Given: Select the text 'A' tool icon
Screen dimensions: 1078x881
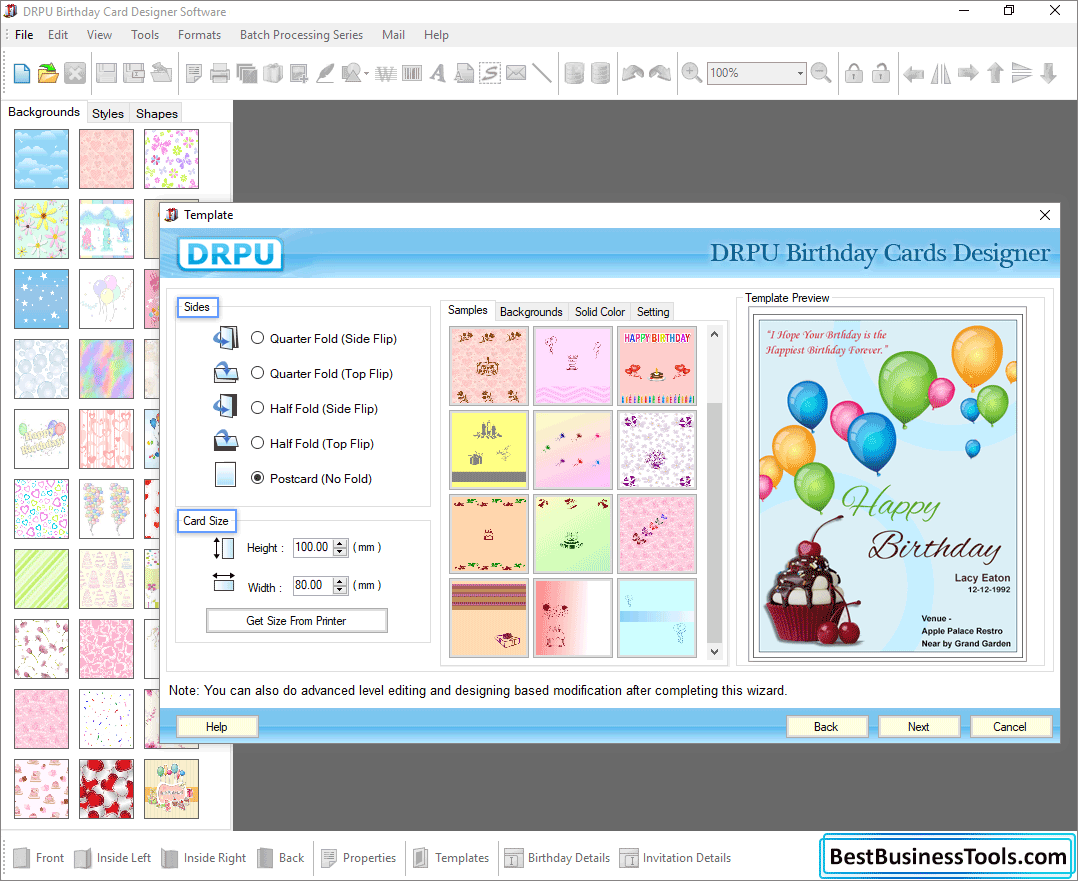Looking at the screenshot, I should pos(437,73).
